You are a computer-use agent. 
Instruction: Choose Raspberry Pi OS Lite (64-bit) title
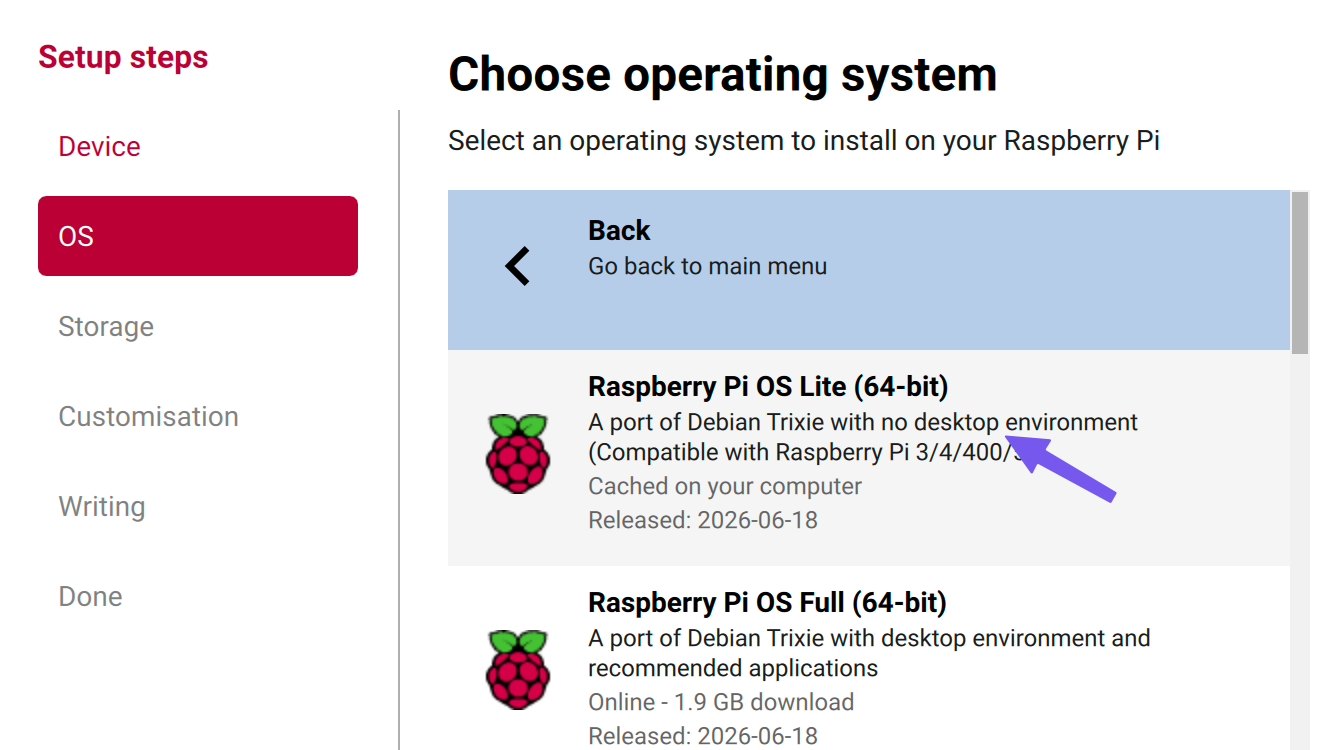pyautogui.click(x=768, y=386)
